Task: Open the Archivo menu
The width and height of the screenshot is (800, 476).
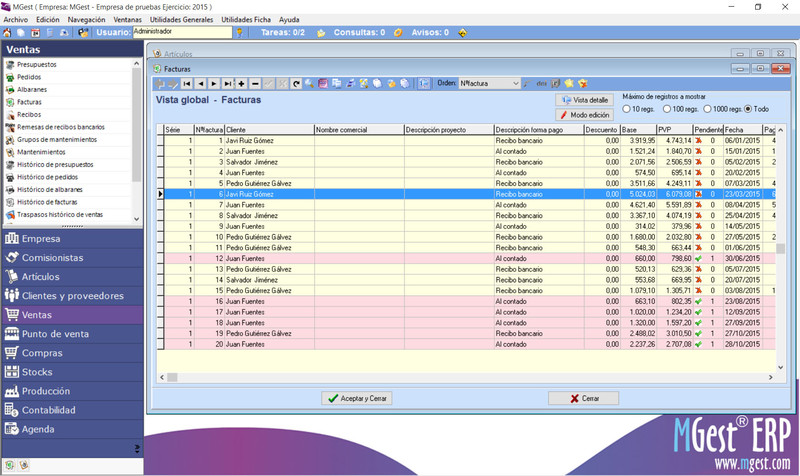Action: point(16,19)
